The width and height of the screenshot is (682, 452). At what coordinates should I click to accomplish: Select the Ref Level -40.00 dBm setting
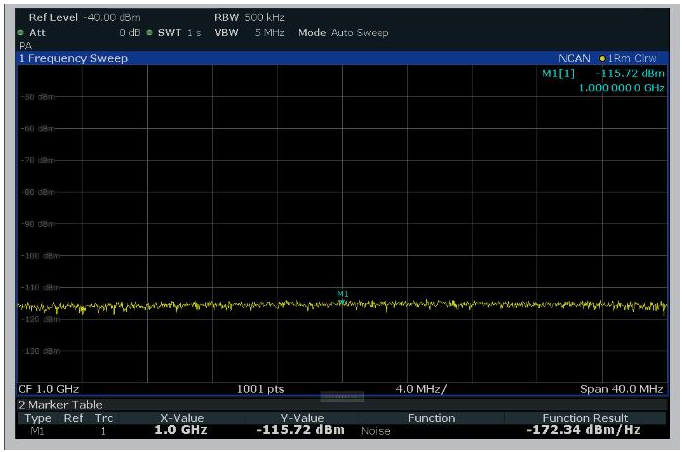[85, 19]
